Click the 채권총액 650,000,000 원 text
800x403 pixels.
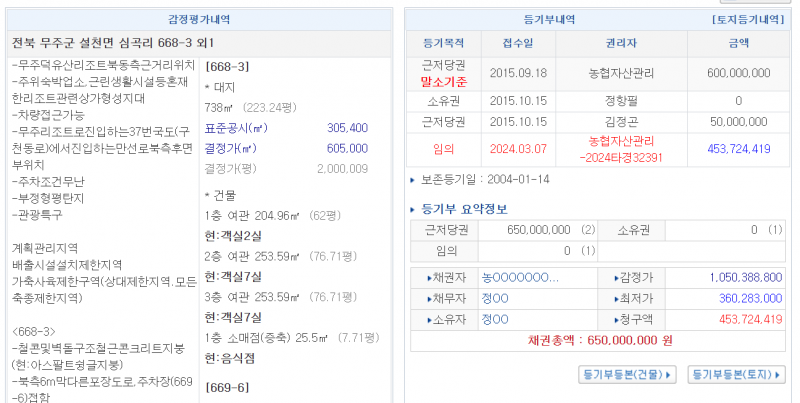(x=599, y=341)
